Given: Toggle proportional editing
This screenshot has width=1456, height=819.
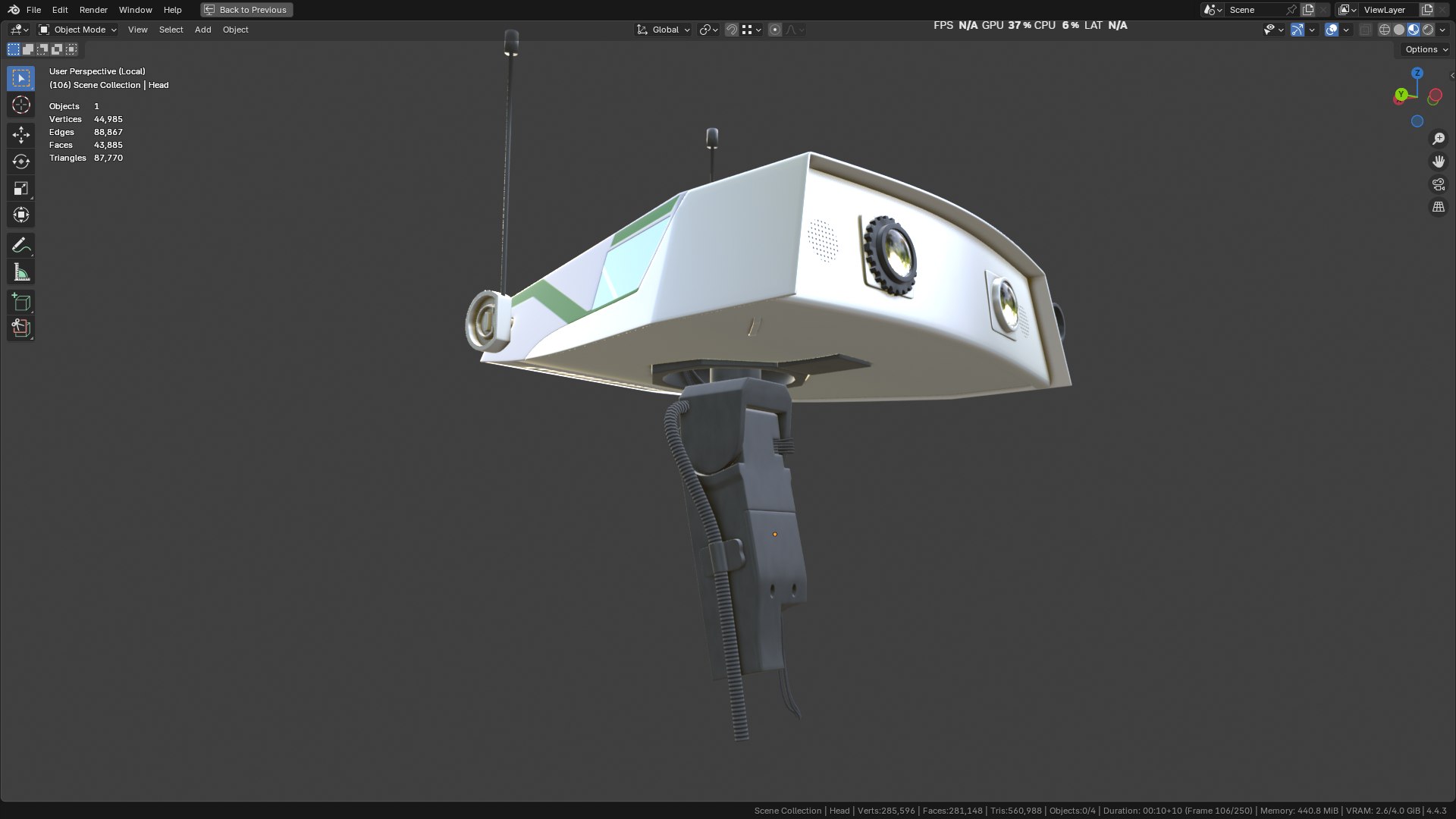Looking at the screenshot, I should click(775, 30).
